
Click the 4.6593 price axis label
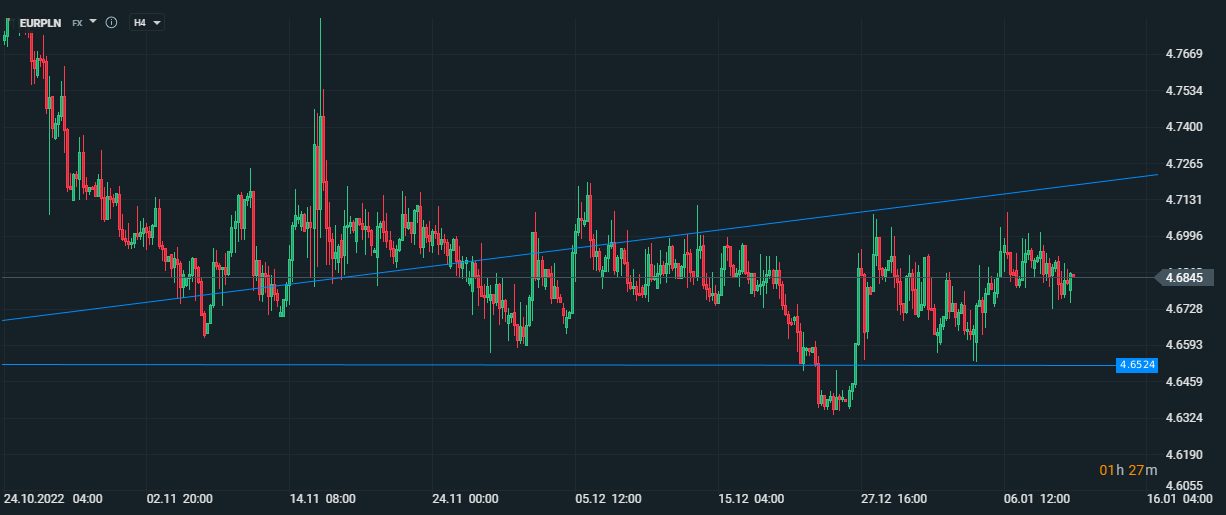point(1184,345)
